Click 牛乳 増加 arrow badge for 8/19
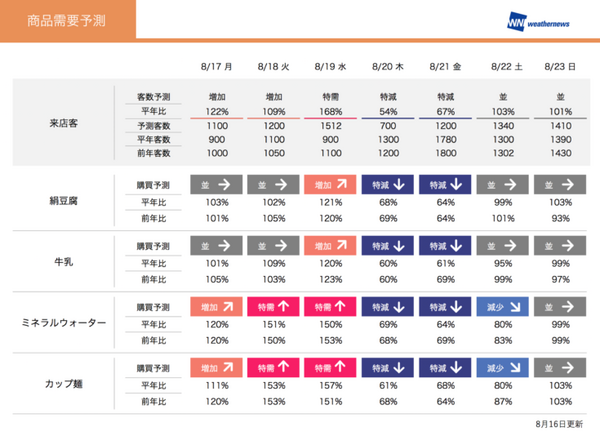The height and width of the screenshot is (436, 600). pos(329,246)
